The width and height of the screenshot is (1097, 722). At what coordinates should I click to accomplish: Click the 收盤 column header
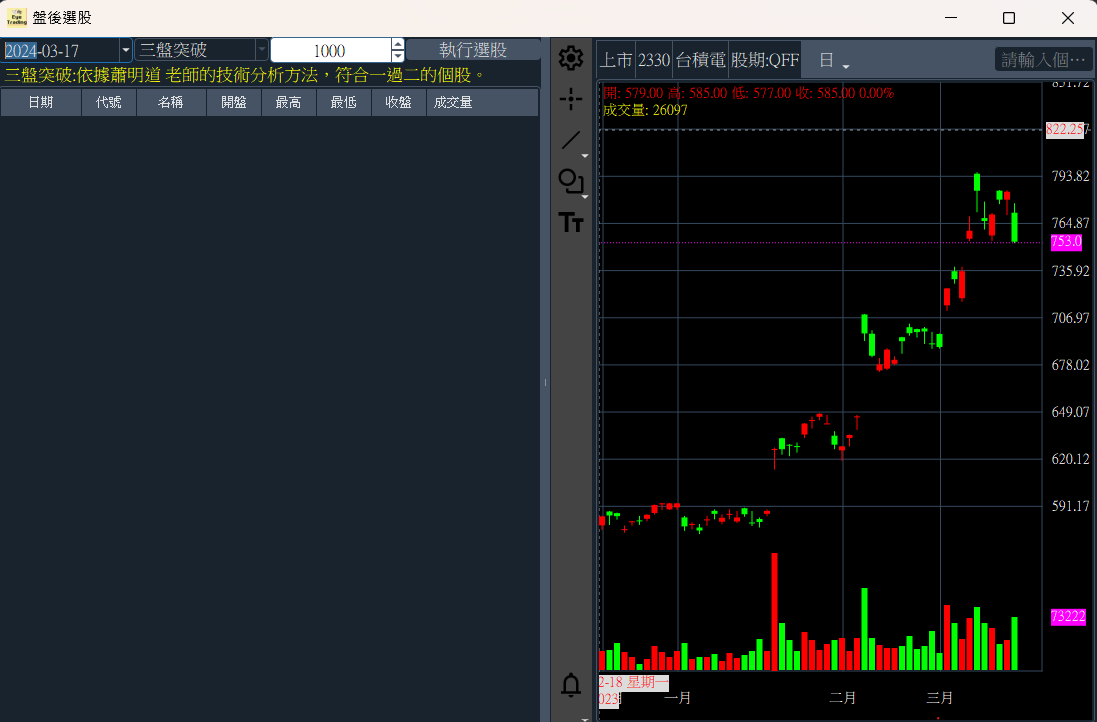click(398, 102)
